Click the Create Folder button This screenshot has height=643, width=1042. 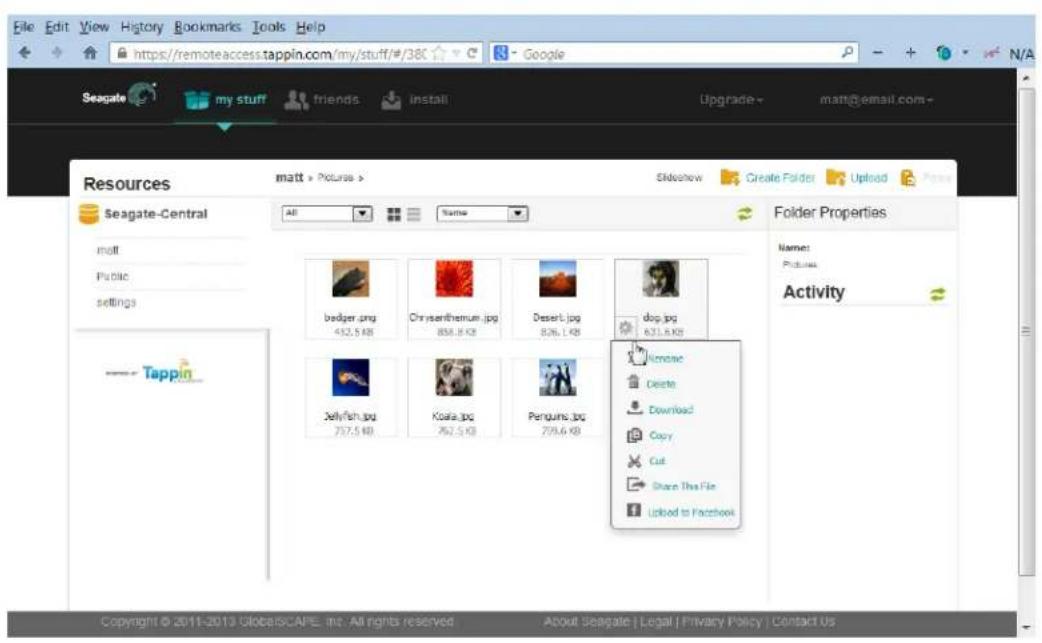click(x=768, y=177)
